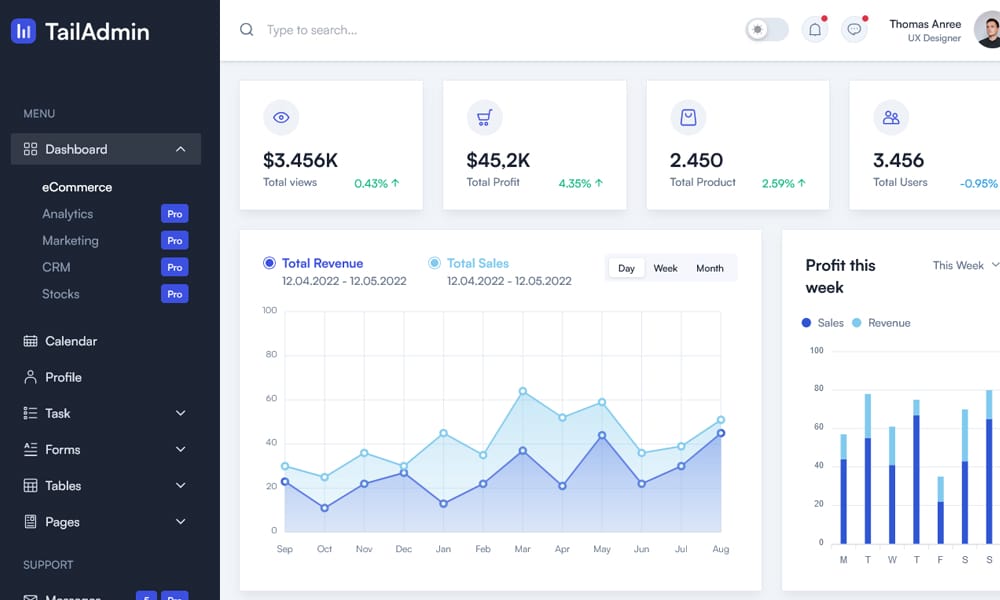Image resolution: width=1000 pixels, height=600 pixels.
Task: Select the Total Revenue radio indicator
Action: click(269, 263)
